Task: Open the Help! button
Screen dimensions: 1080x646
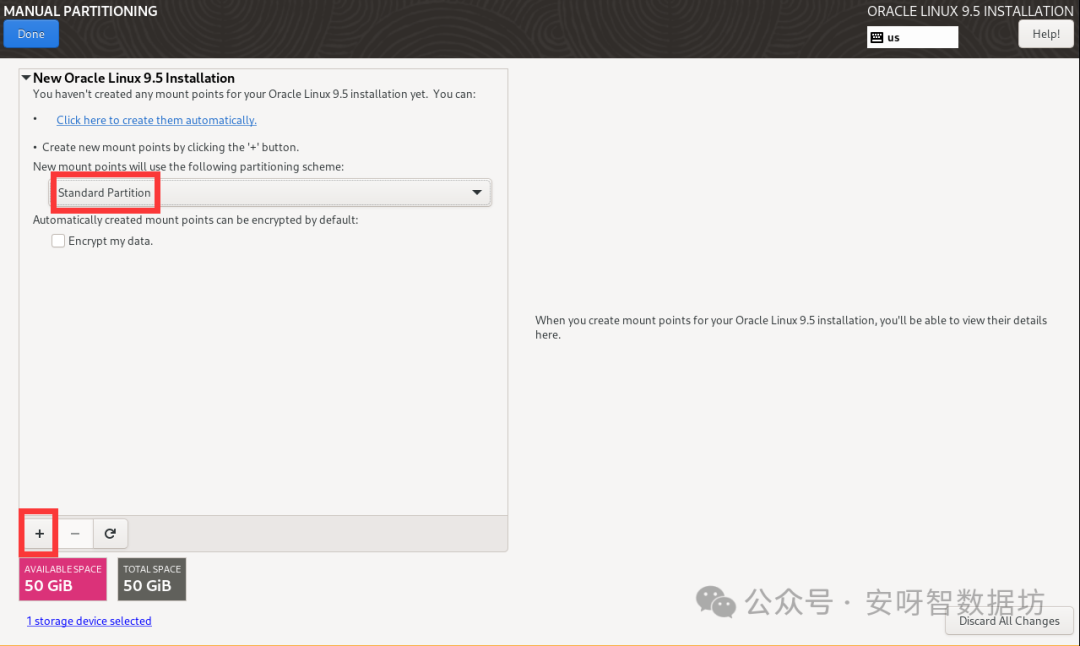Action: (x=1046, y=34)
